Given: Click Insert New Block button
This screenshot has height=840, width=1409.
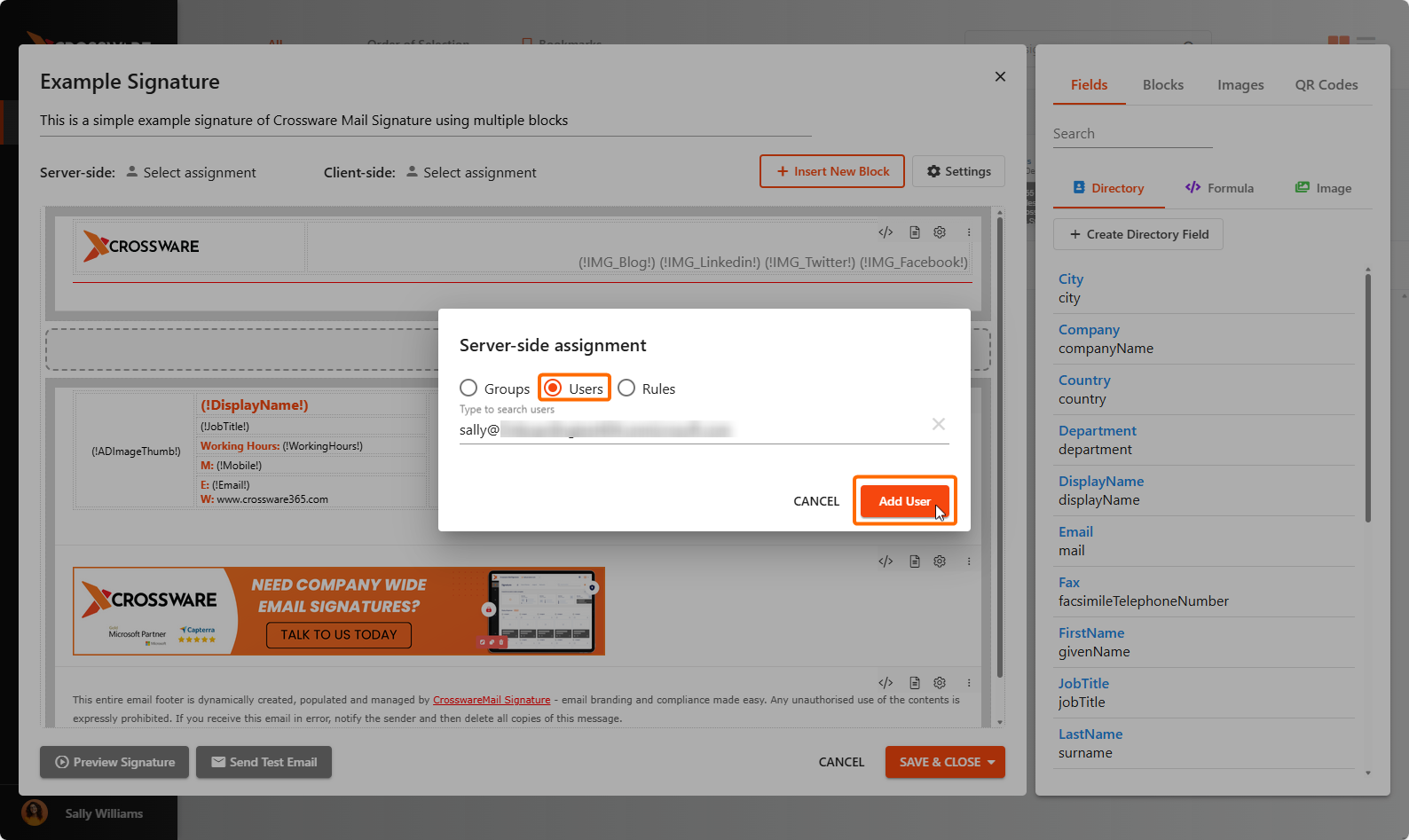Looking at the screenshot, I should point(831,171).
